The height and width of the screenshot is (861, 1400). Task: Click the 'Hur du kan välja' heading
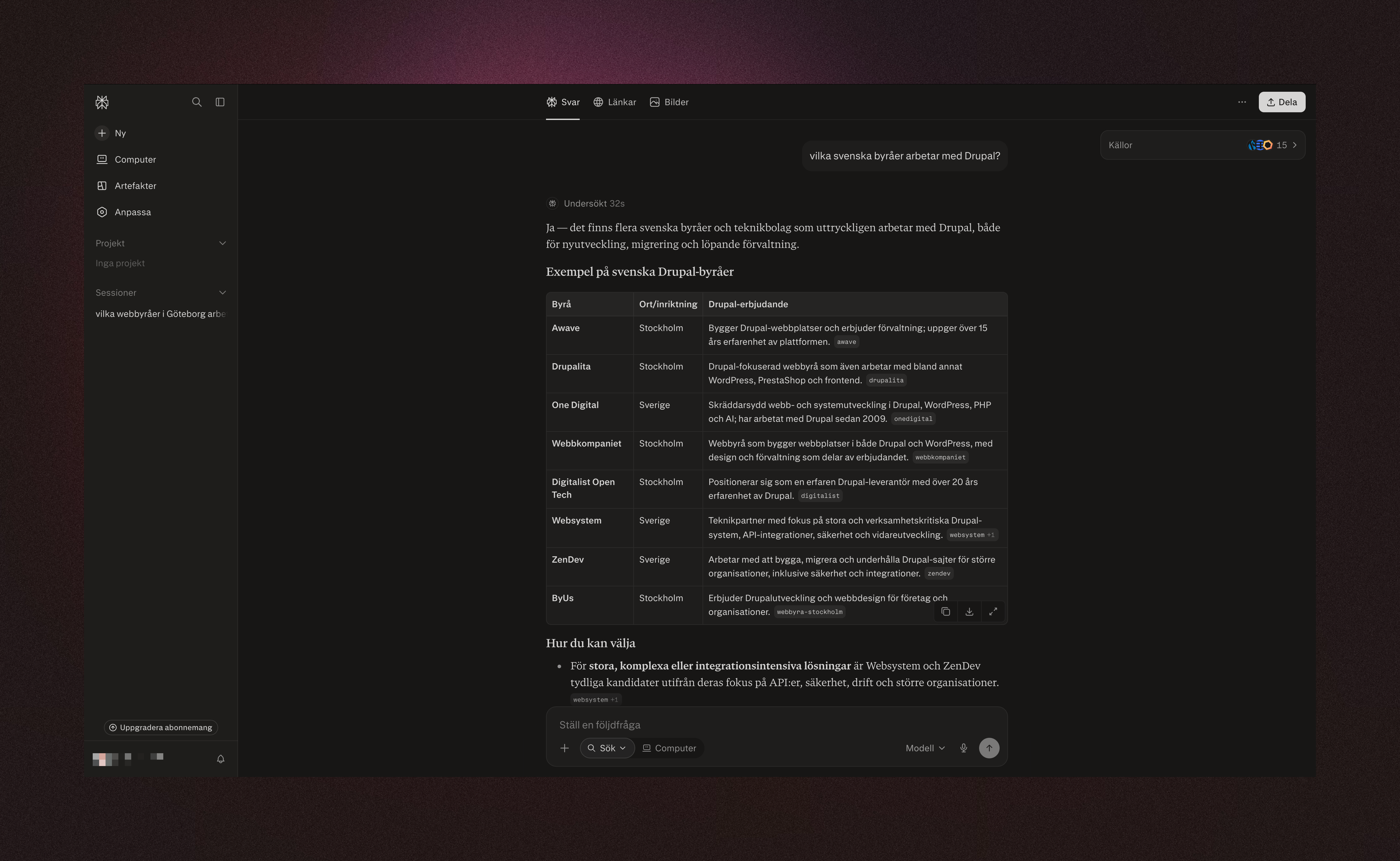[x=590, y=644]
